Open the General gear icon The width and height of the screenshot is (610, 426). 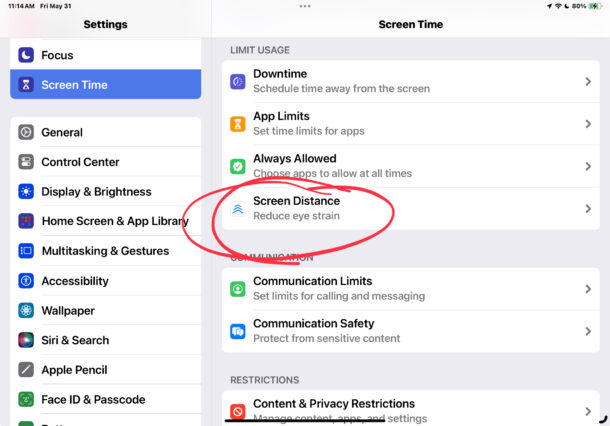(26, 132)
